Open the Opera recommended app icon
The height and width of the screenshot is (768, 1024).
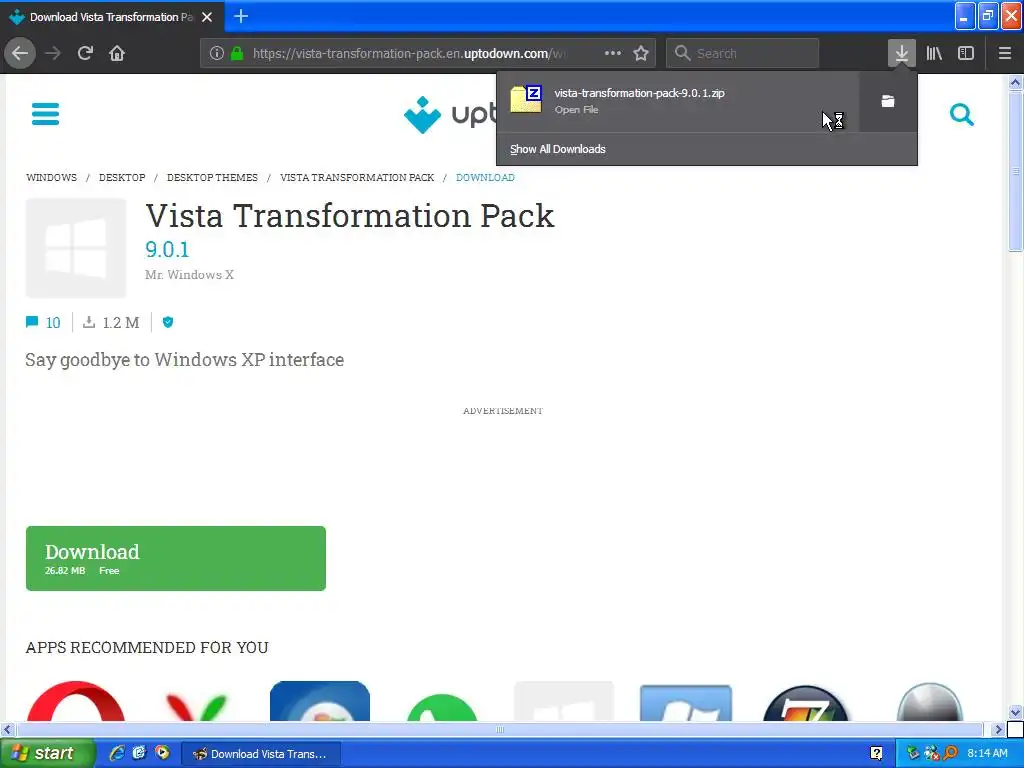tap(76, 701)
